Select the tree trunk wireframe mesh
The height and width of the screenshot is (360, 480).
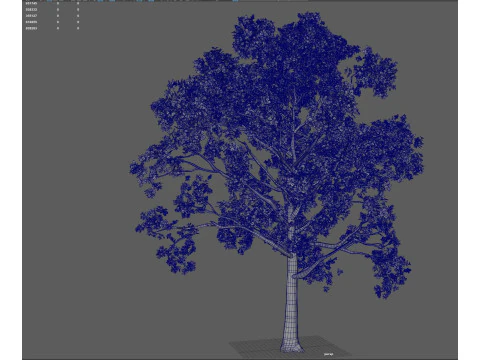292,303
